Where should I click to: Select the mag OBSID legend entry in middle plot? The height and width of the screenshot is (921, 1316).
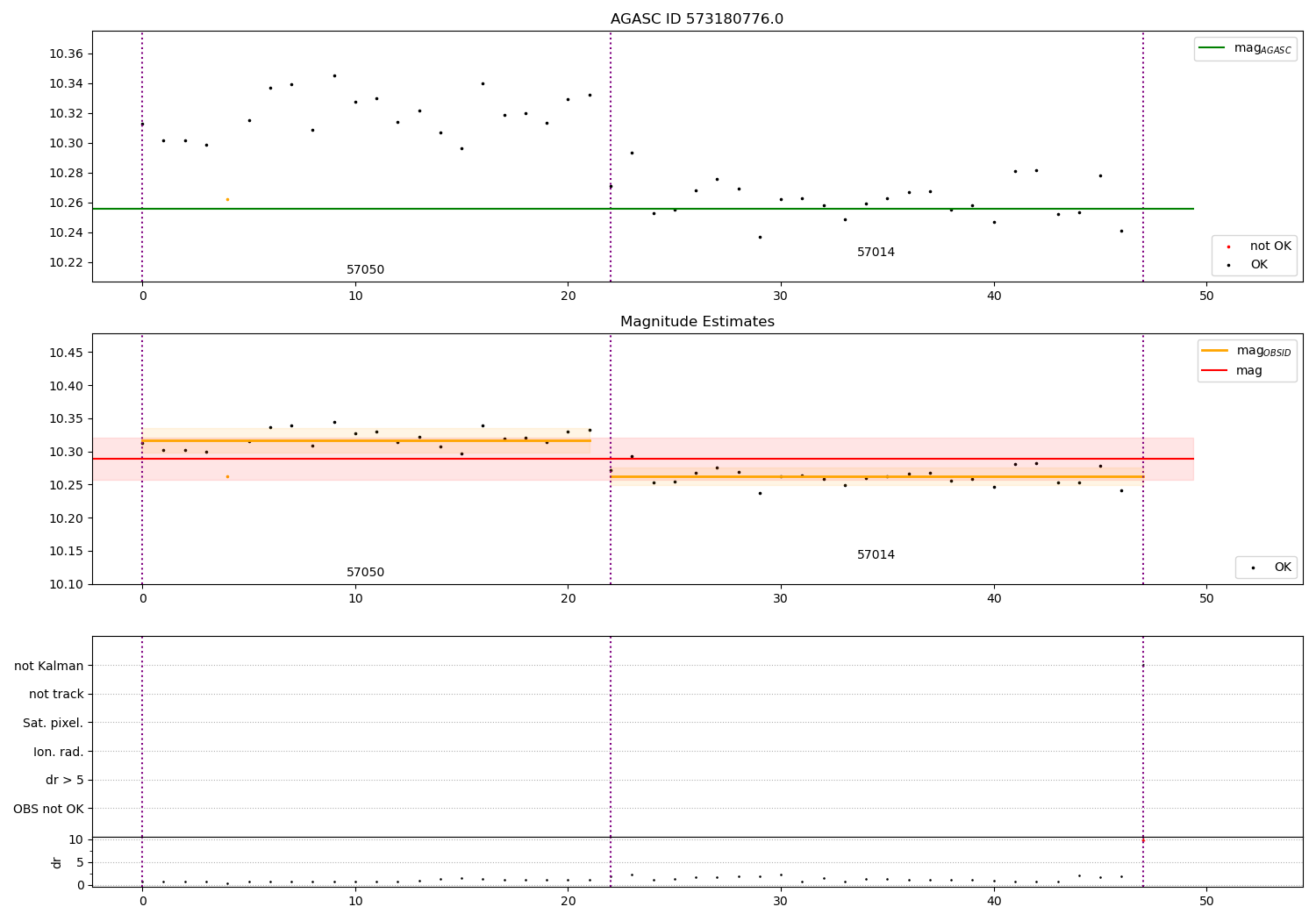click(x=1247, y=351)
